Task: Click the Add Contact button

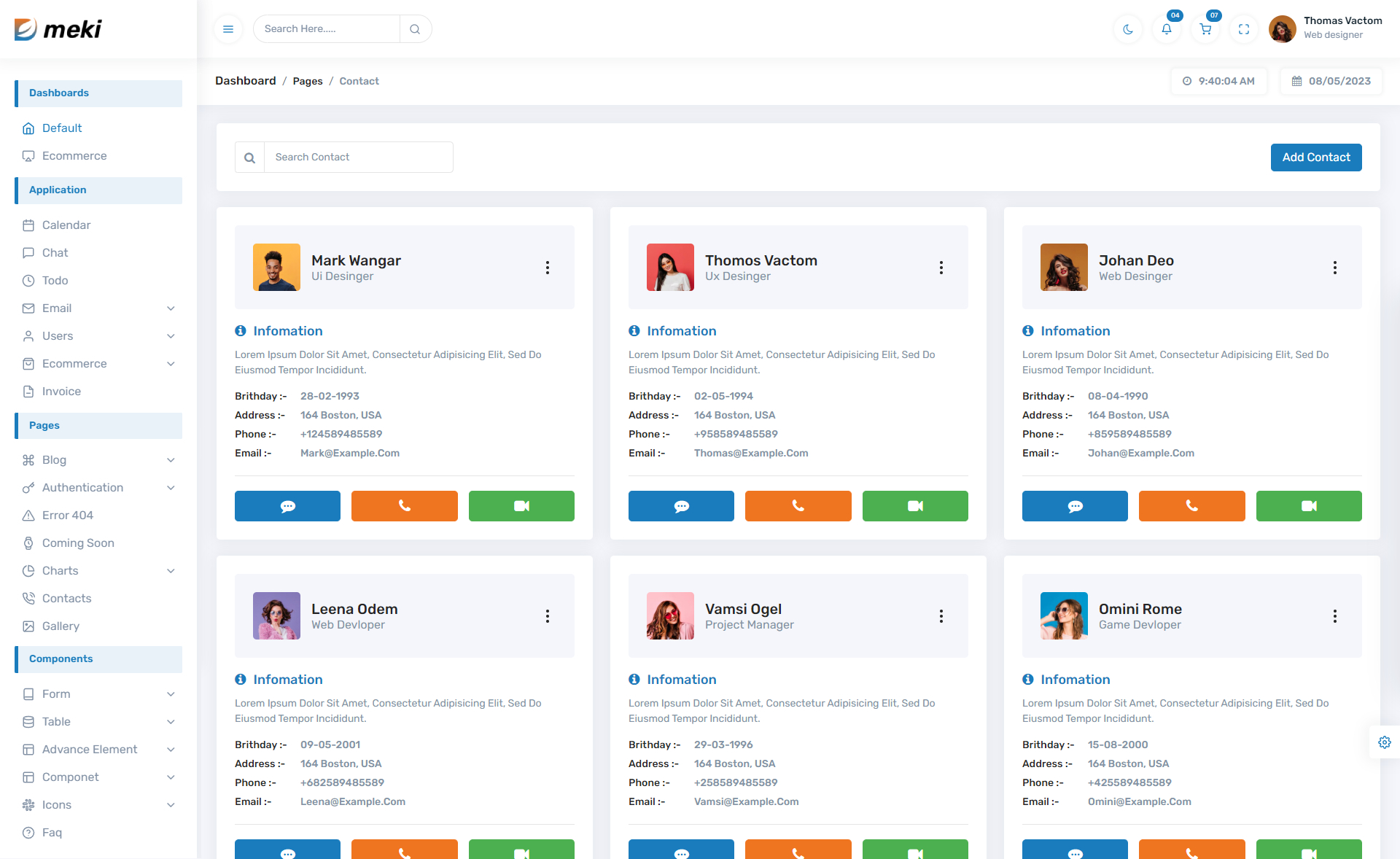Action: [1315, 158]
